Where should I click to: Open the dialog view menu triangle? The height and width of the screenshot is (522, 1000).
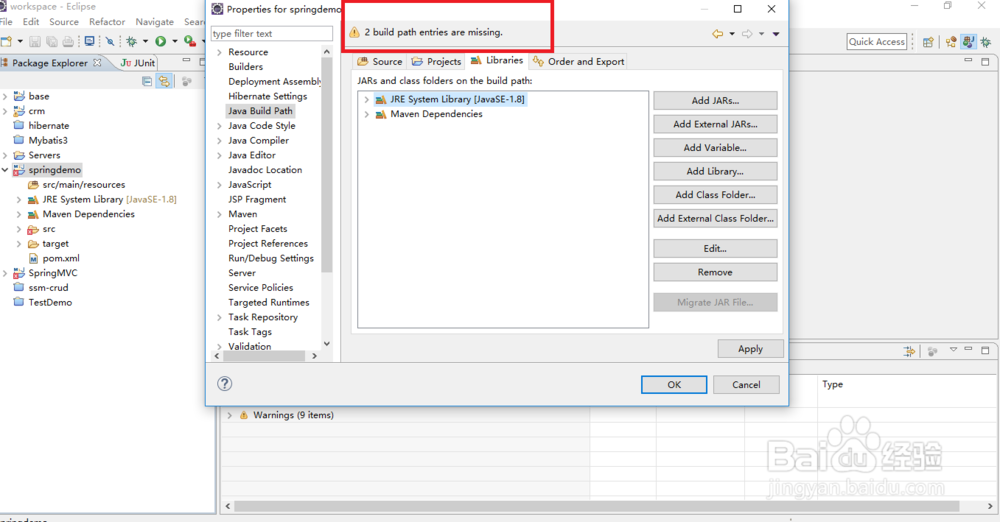776,34
